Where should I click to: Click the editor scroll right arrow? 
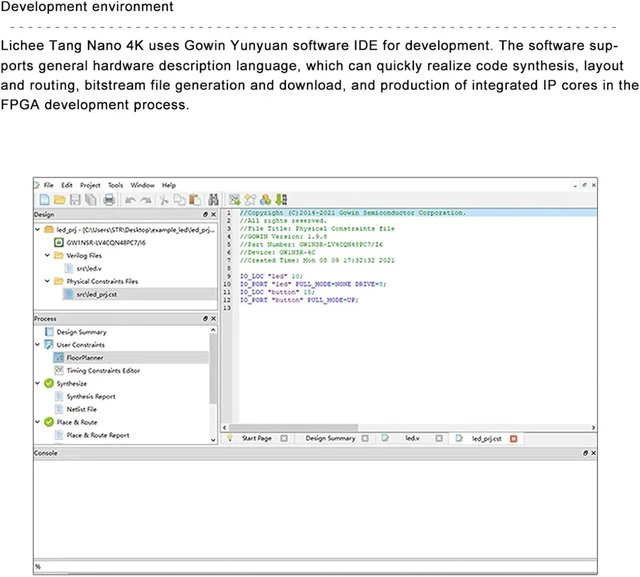coord(593,427)
